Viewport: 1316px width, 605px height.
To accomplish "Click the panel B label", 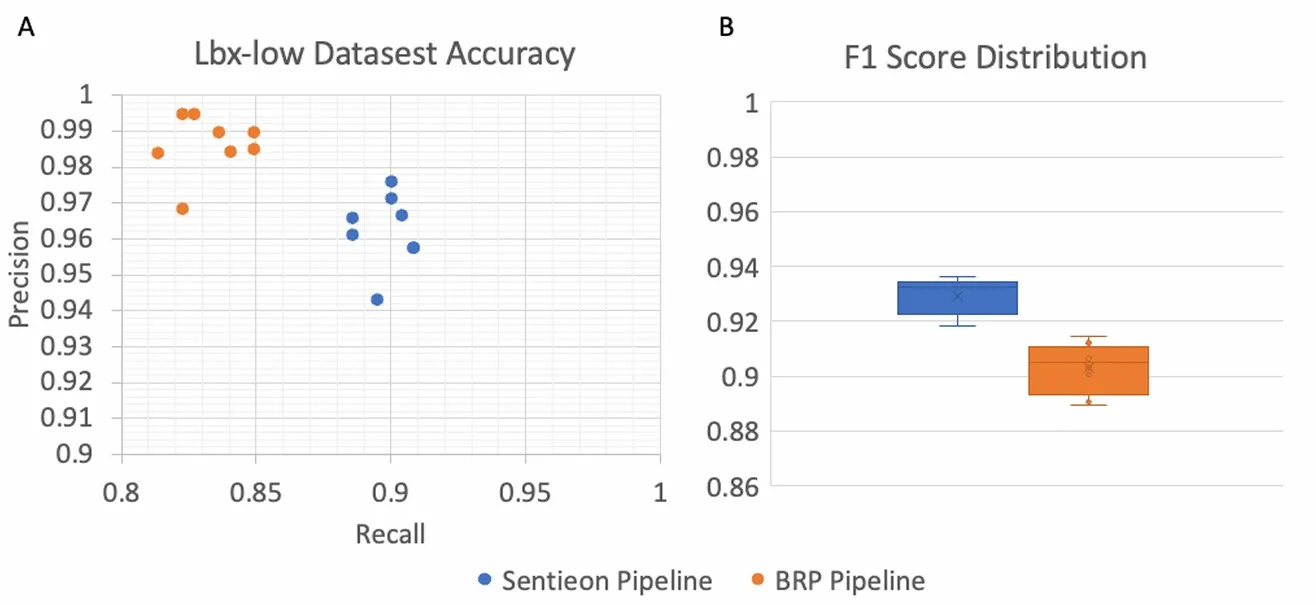I will tap(727, 28).
